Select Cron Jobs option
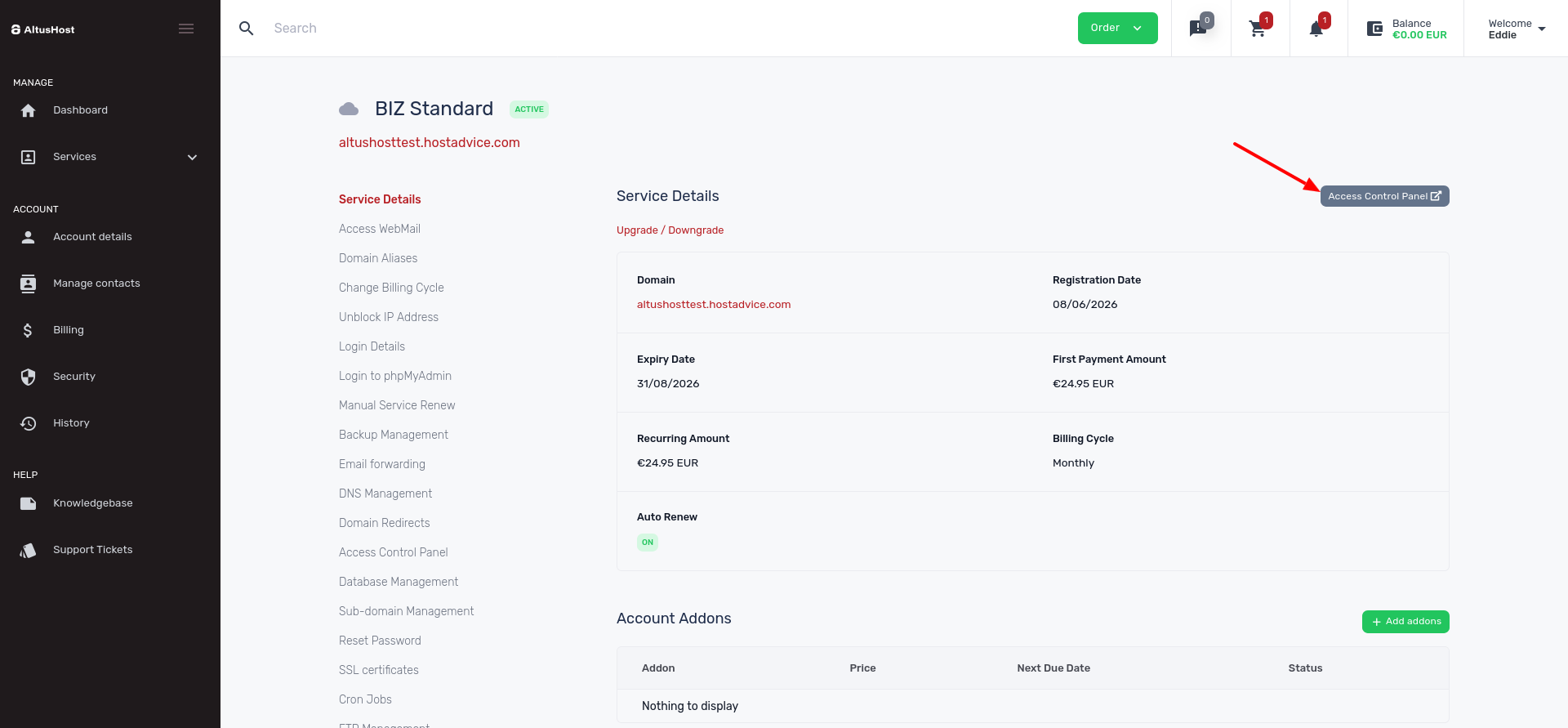The image size is (1568, 728). click(x=365, y=699)
